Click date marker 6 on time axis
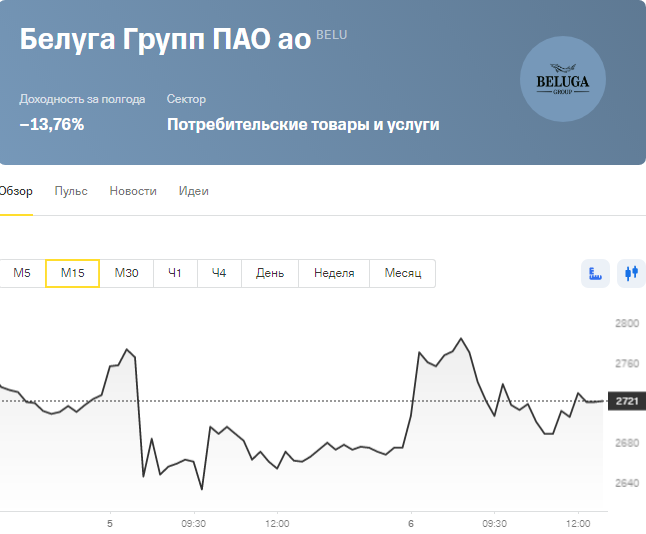The image size is (646, 534). (411, 524)
